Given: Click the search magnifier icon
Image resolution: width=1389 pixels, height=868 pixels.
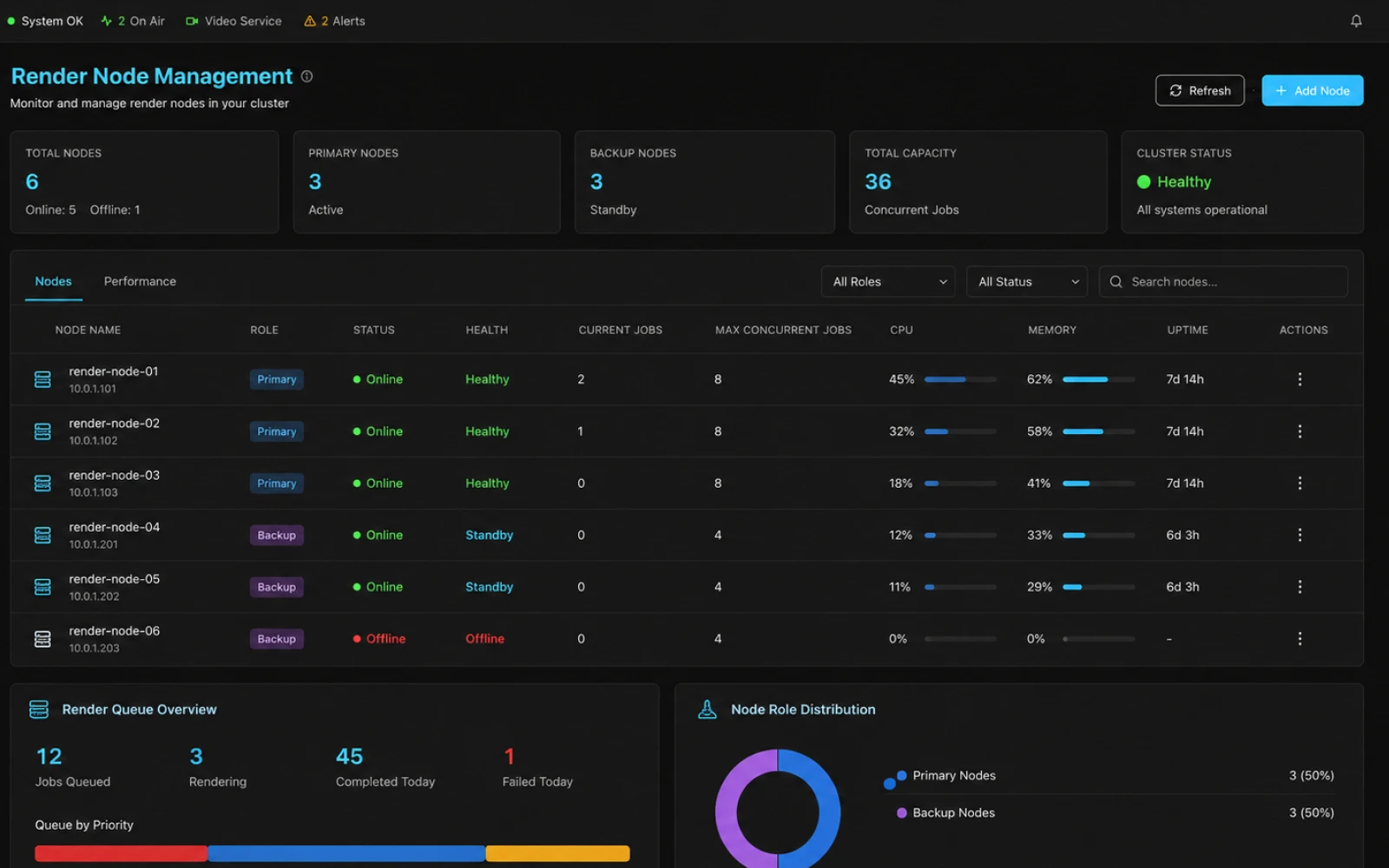Looking at the screenshot, I should (1116, 282).
